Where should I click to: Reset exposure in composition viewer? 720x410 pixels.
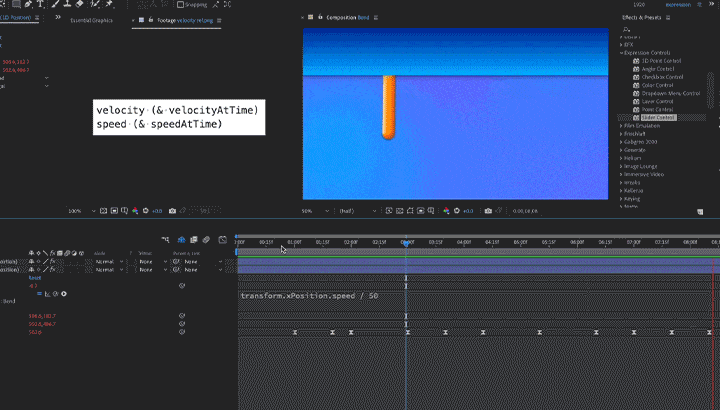[456, 211]
